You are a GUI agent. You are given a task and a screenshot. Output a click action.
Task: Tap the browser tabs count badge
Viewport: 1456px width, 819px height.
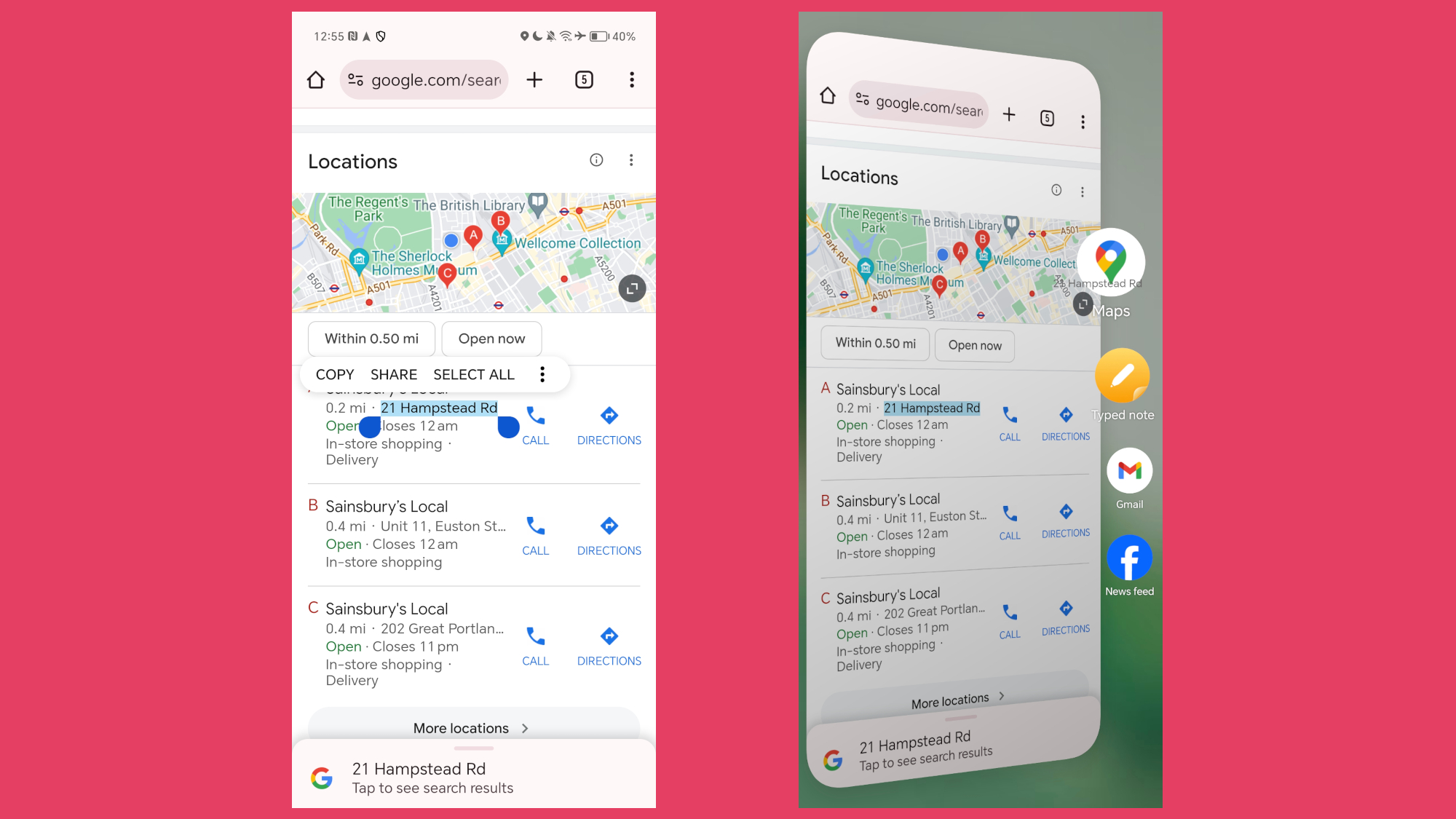pos(584,79)
